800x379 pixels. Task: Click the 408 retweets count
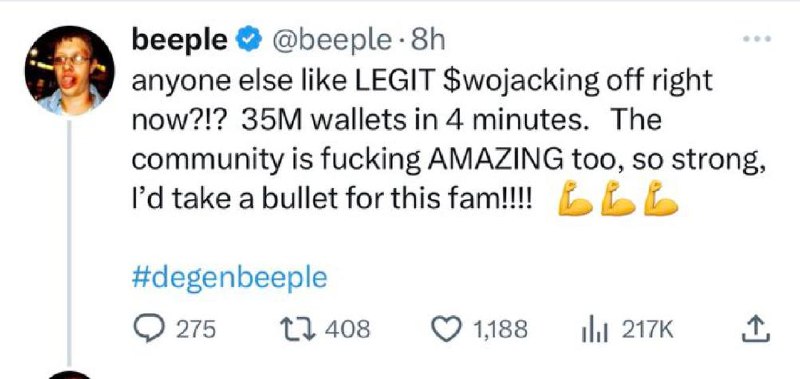pos(347,330)
